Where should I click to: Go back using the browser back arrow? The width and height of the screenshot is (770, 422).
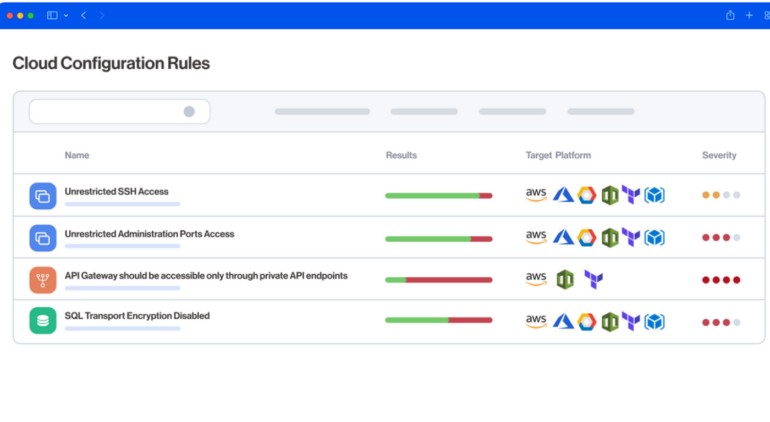coord(83,16)
